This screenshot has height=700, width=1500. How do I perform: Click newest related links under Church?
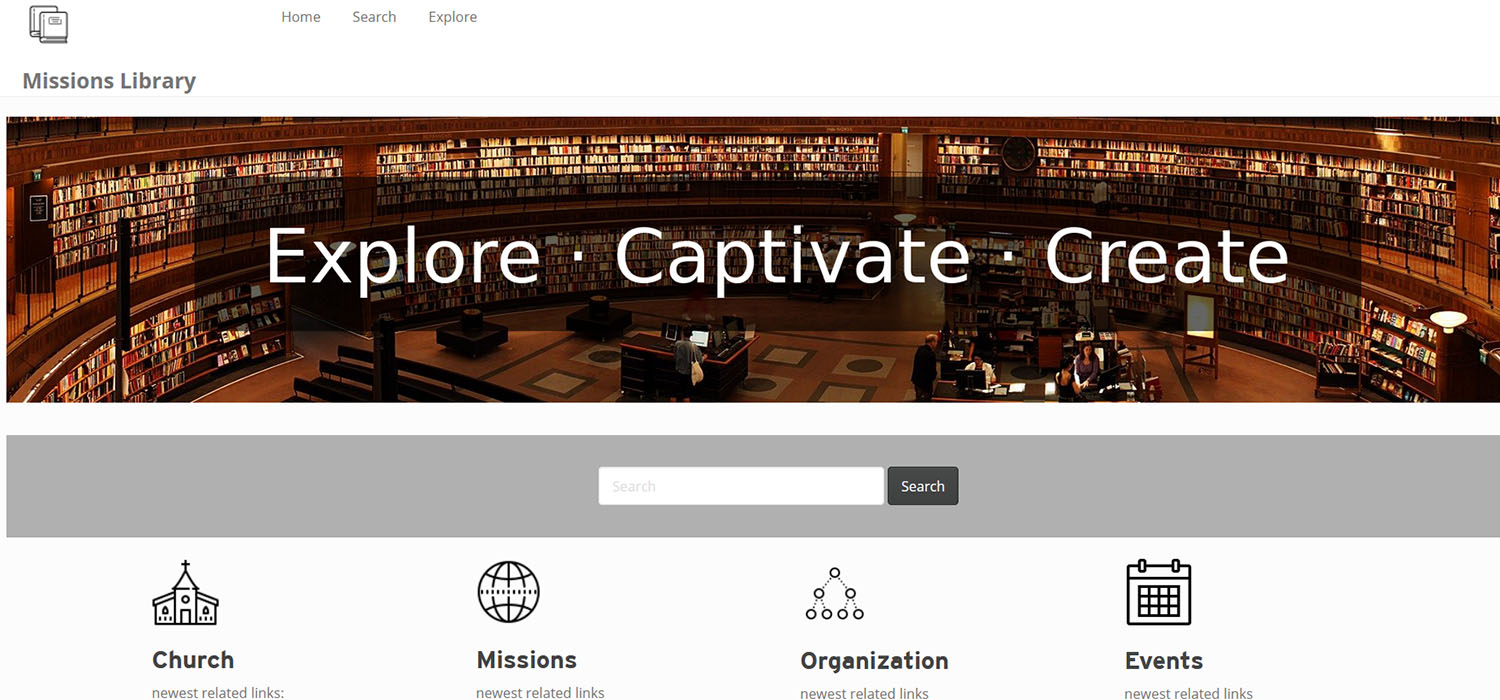tap(218, 693)
